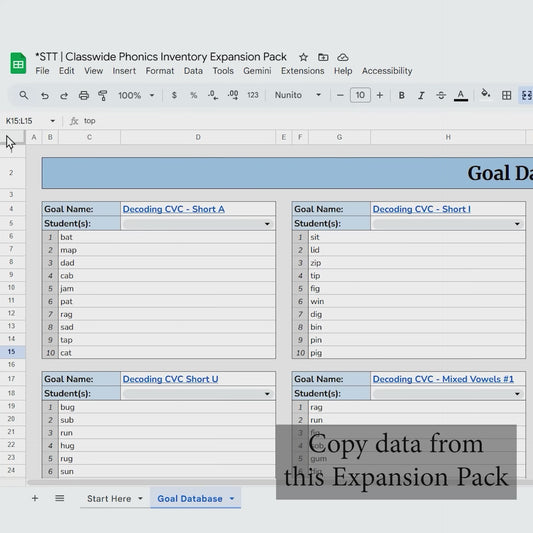The width and height of the screenshot is (533, 533).
Task: Select the cell containing win
Action: (417, 302)
